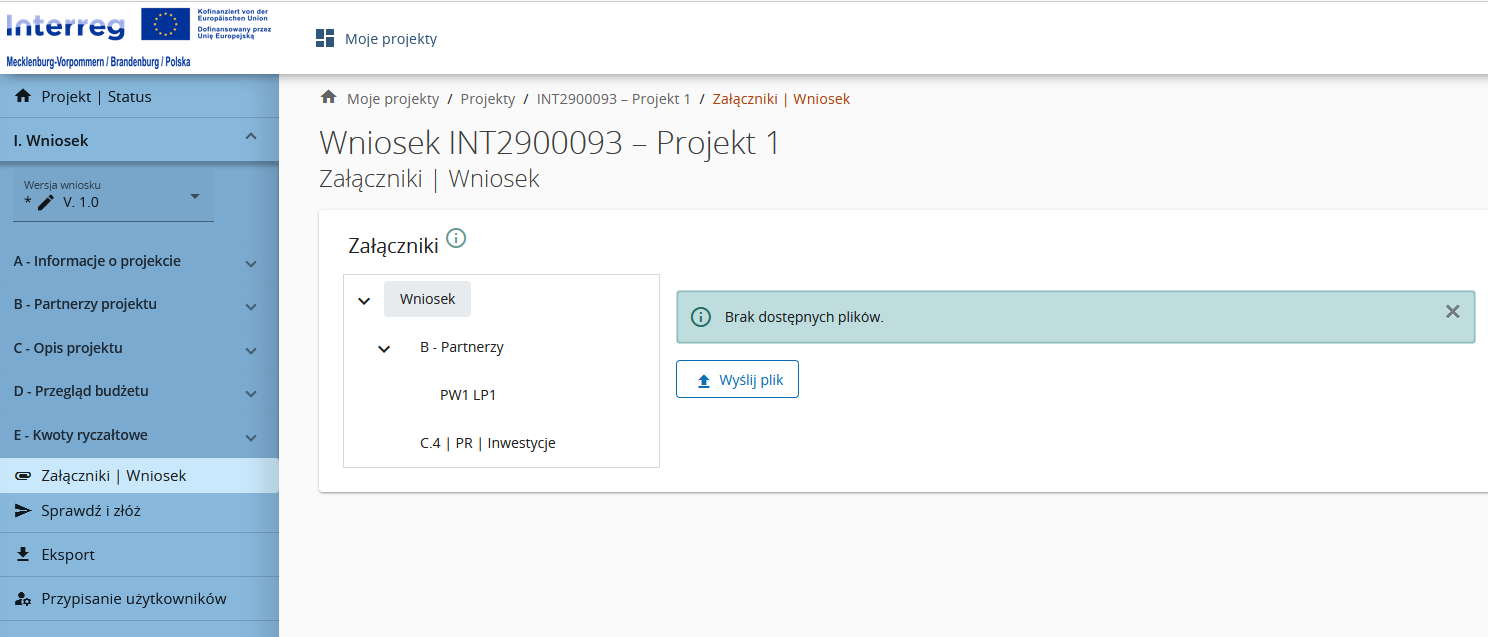Collapse the I. Wniosek sidebar section
Screen dimensions: 1488x637
(251, 138)
